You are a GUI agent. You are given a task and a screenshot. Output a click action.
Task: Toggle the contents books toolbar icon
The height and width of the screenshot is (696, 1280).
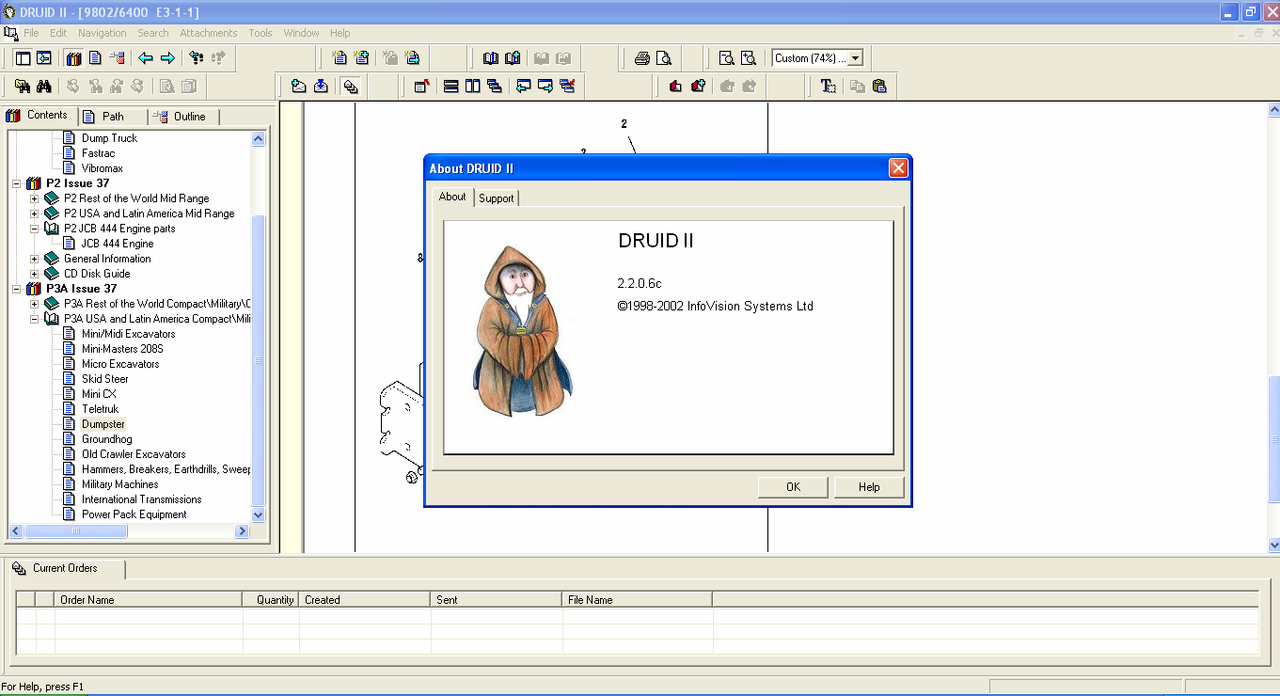(73, 58)
